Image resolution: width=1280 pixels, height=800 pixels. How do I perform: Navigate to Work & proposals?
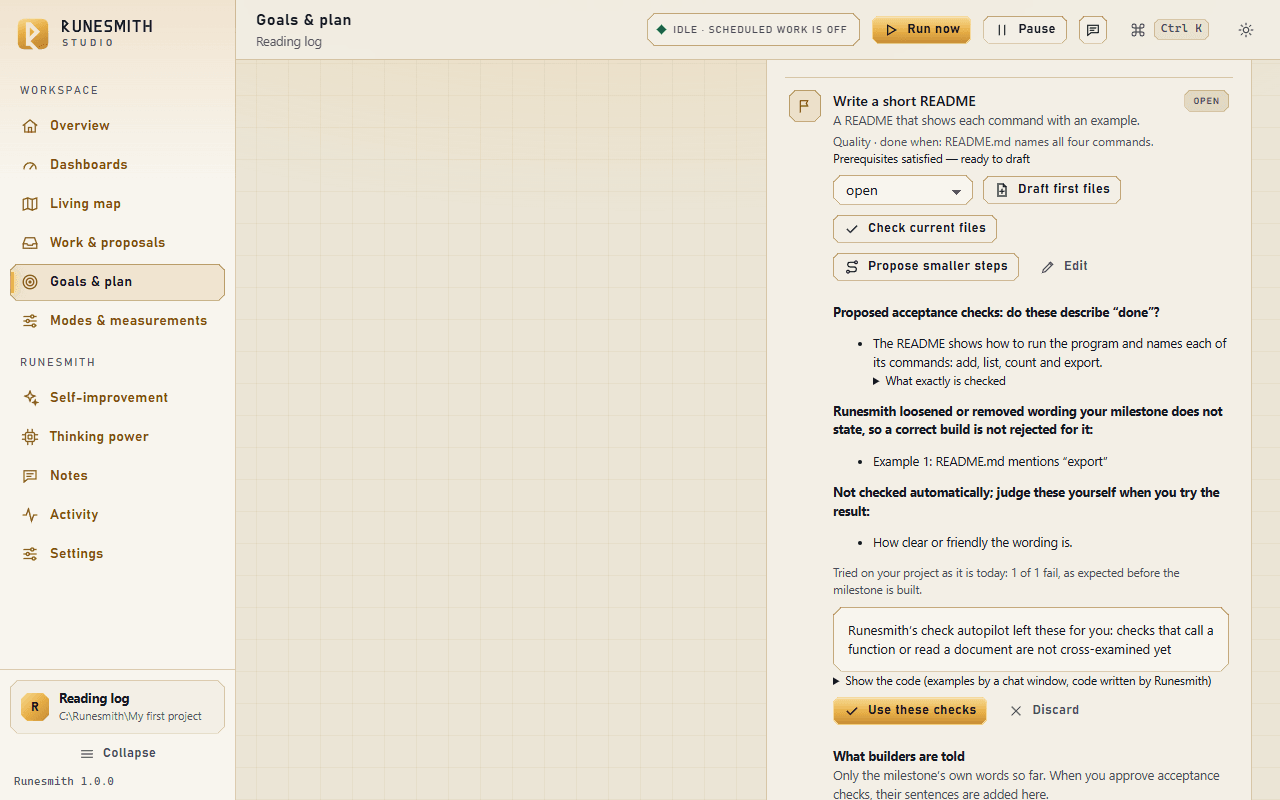coord(118,243)
